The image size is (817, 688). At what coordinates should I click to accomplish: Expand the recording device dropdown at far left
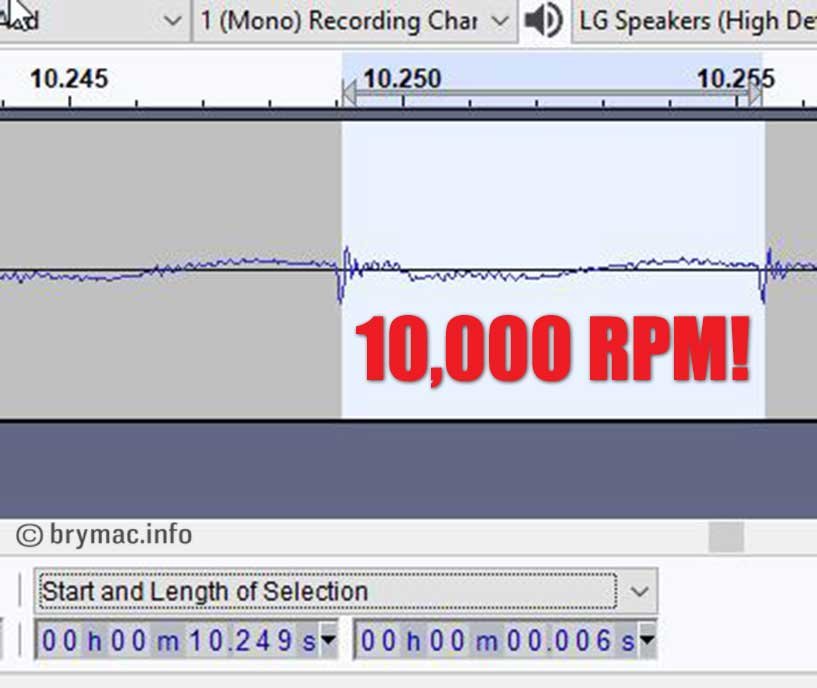[172, 21]
